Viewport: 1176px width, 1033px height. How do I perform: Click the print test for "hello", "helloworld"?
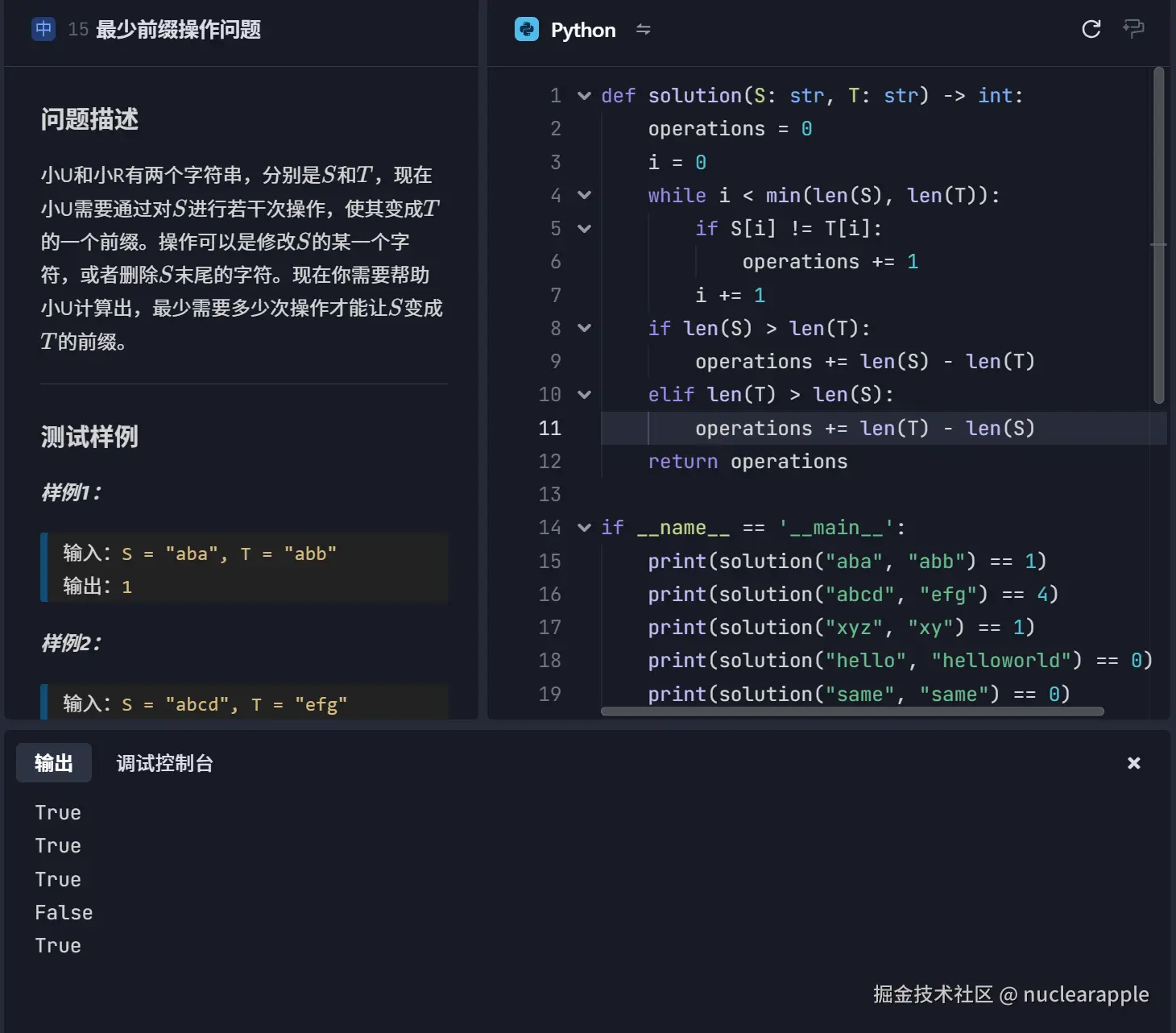(x=901, y=661)
